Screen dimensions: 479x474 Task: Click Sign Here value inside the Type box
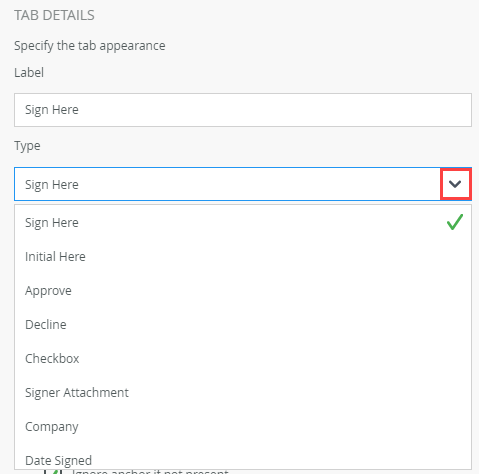pos(52,184)
